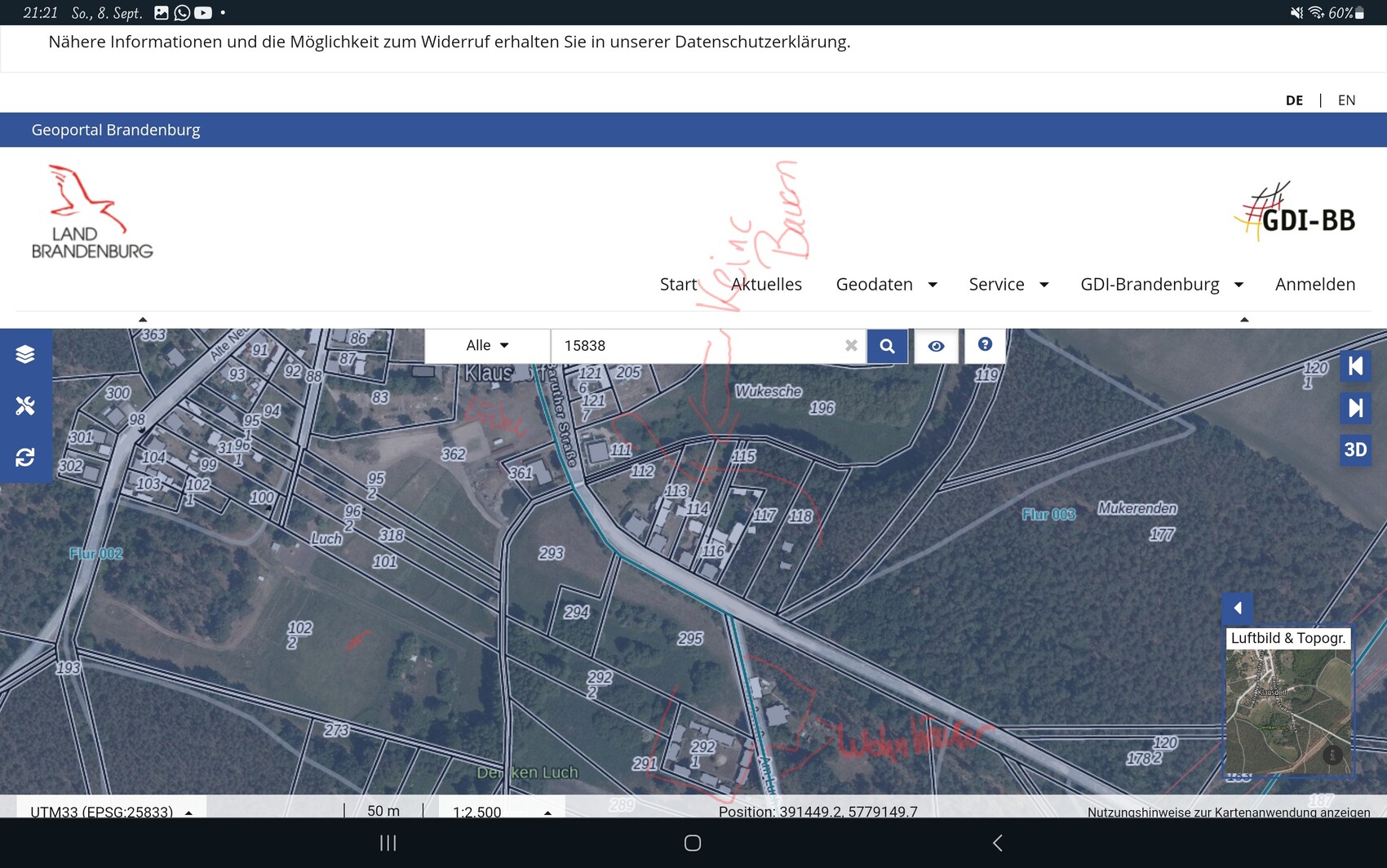Select DE language option
The width and height of the screenshot is (1387, 868).
(1294, 100)
